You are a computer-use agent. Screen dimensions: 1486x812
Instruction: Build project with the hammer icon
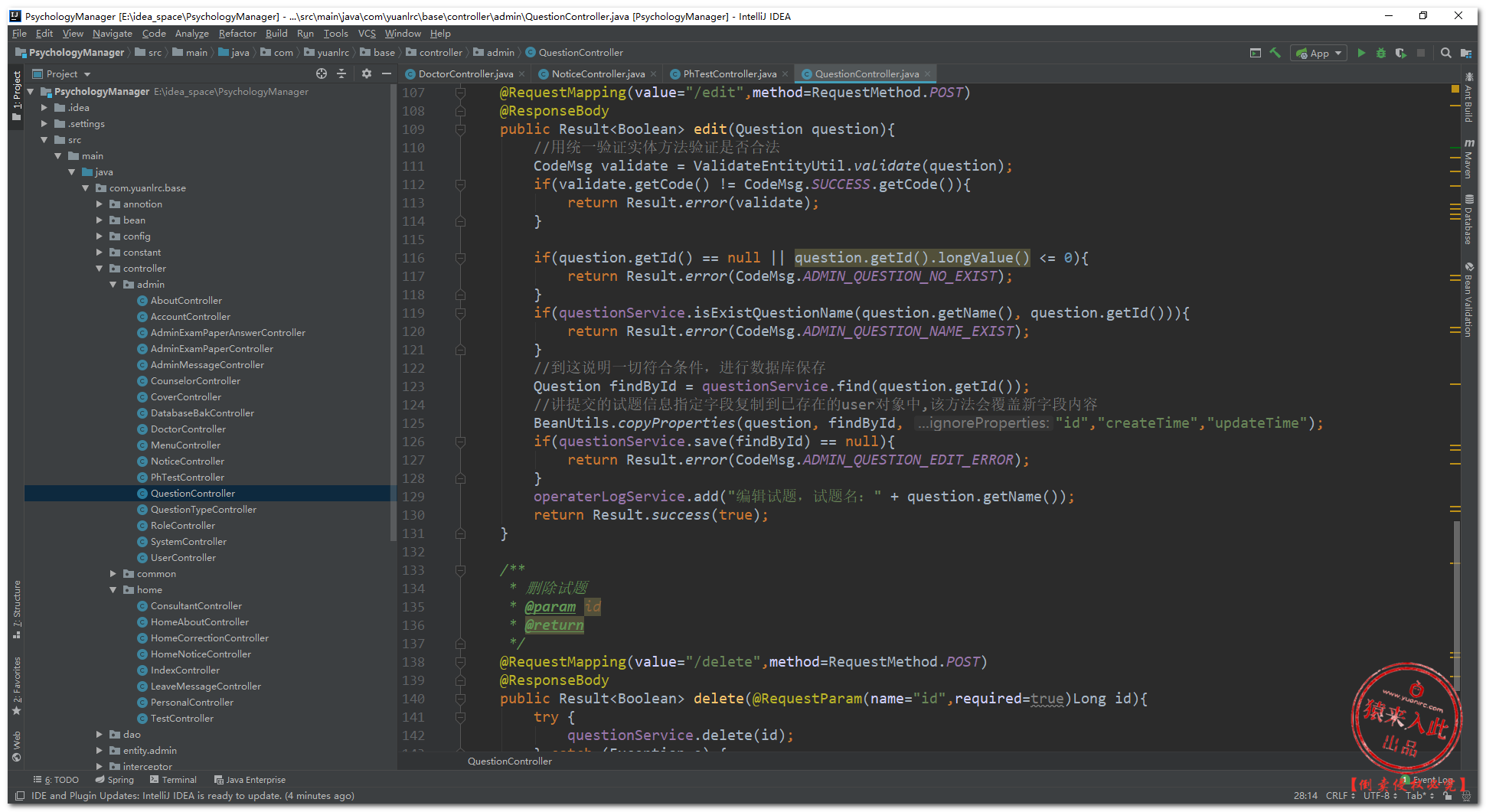(1275, 53)
